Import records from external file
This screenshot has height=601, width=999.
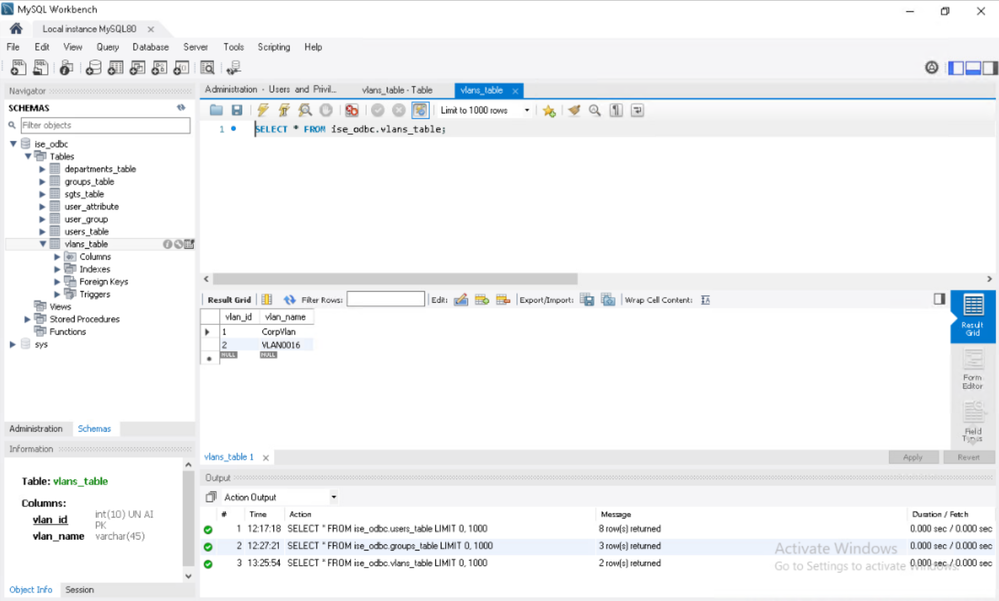click(x=608, y=300)
